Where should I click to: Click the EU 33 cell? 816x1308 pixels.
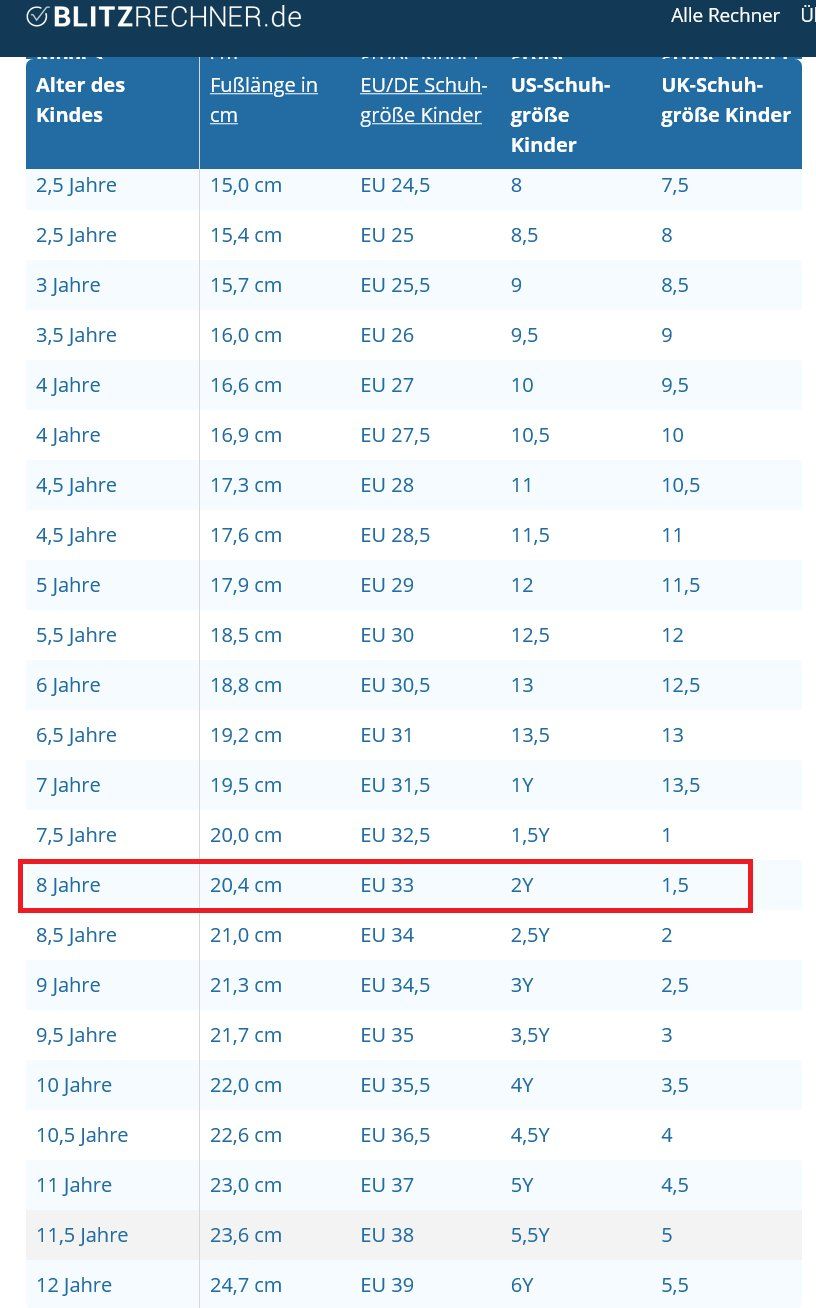[x=387, y=885]
